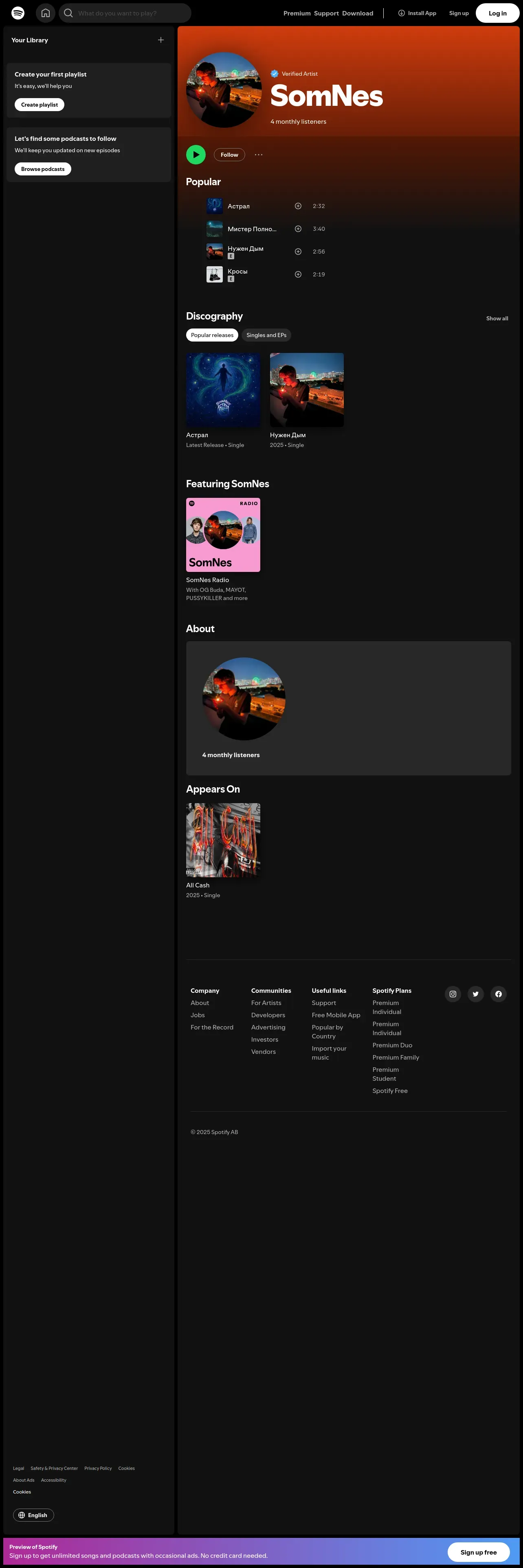The width and height of the screenshot is (523, 1568).
Task: Click the verified artist badge icon
Action: (275, 74)
